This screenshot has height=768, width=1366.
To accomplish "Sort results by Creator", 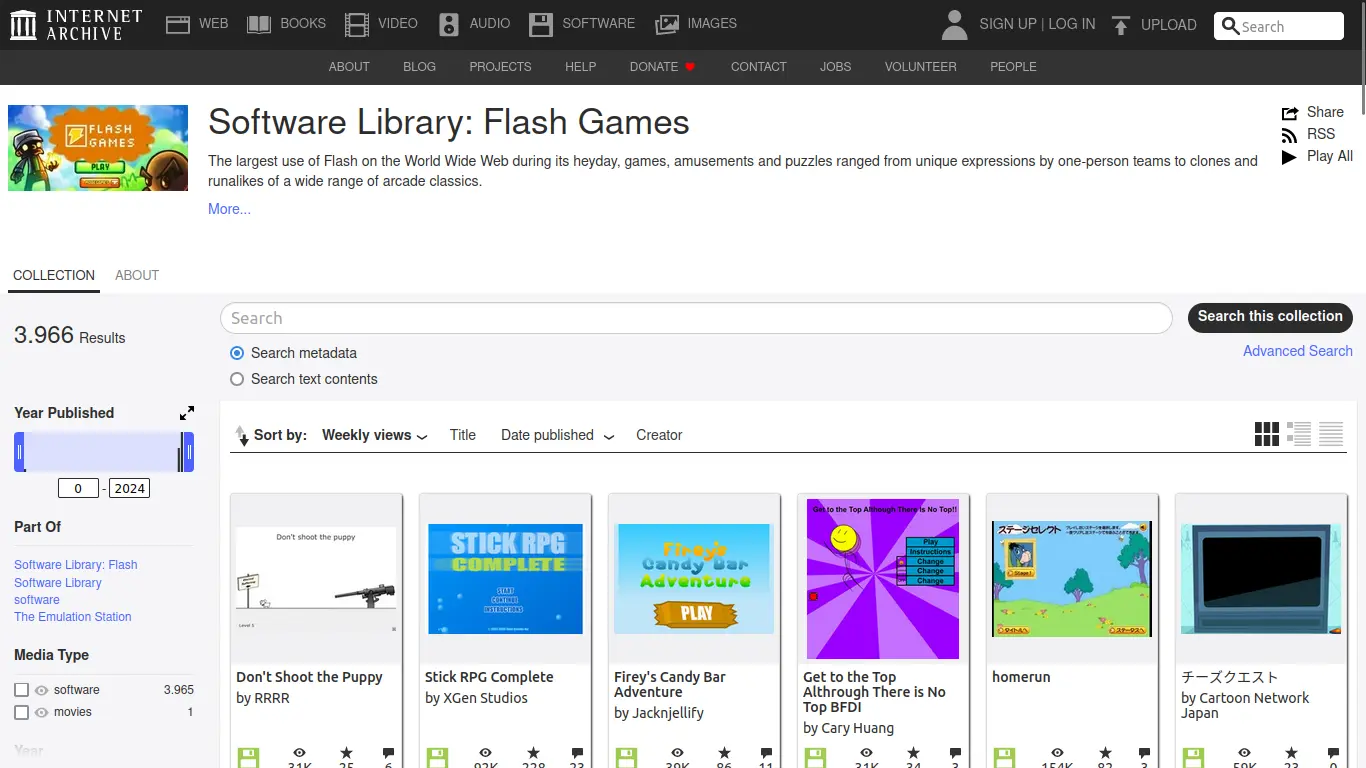I will (659, 435).
